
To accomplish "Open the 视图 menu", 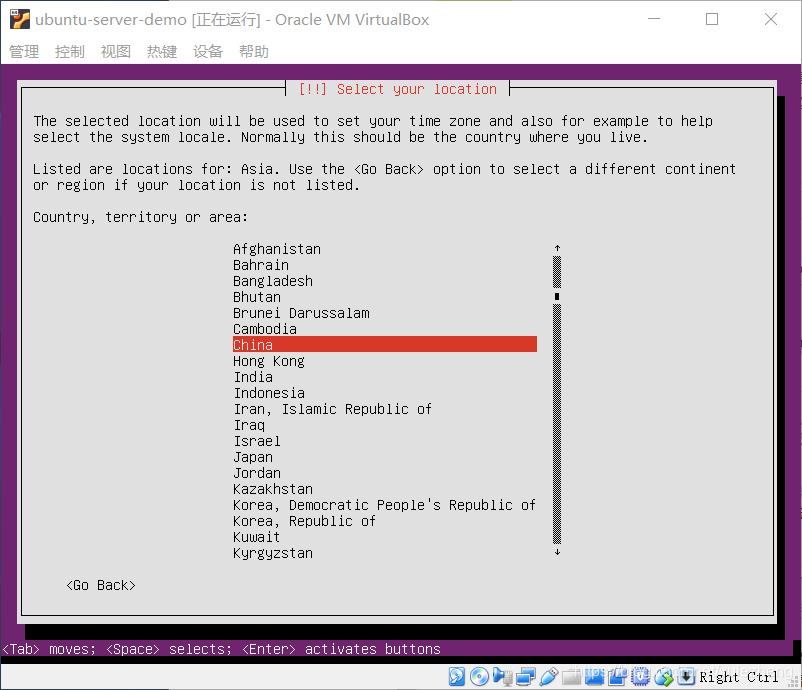I will click(116, 51).
